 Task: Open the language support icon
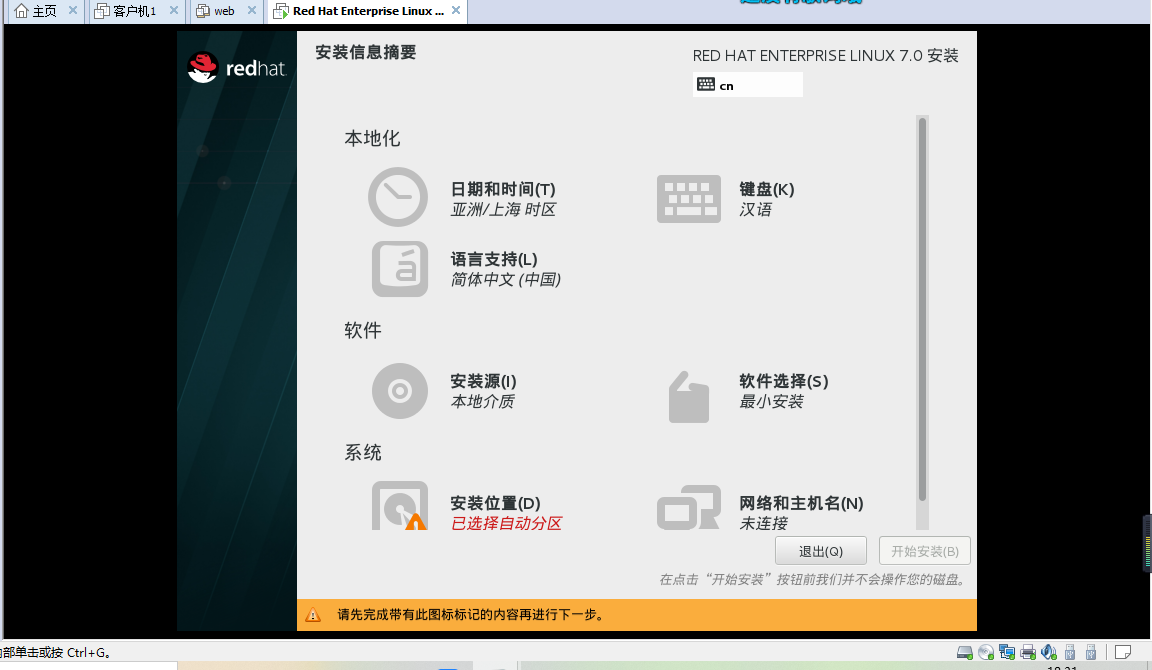pyautogui.click(x=400, y=269)
